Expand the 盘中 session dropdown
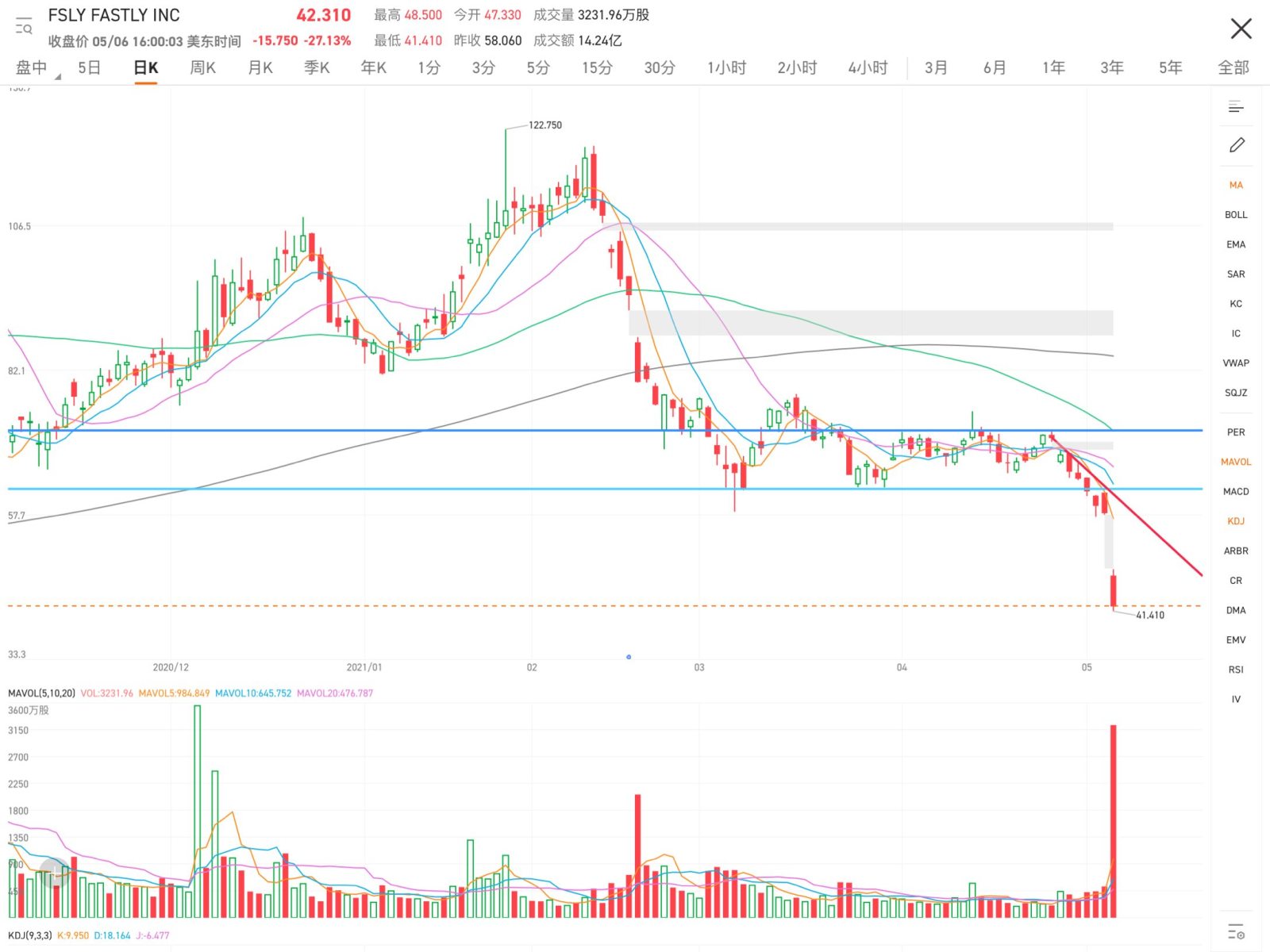 (37, 68)
